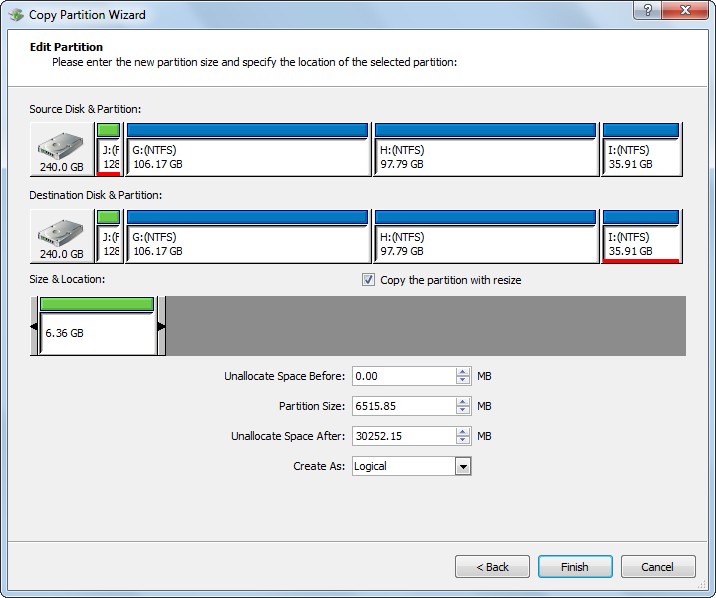Click the right resize handle of 6.36 GB partition
716x598 pixels.
coord(161,326)
